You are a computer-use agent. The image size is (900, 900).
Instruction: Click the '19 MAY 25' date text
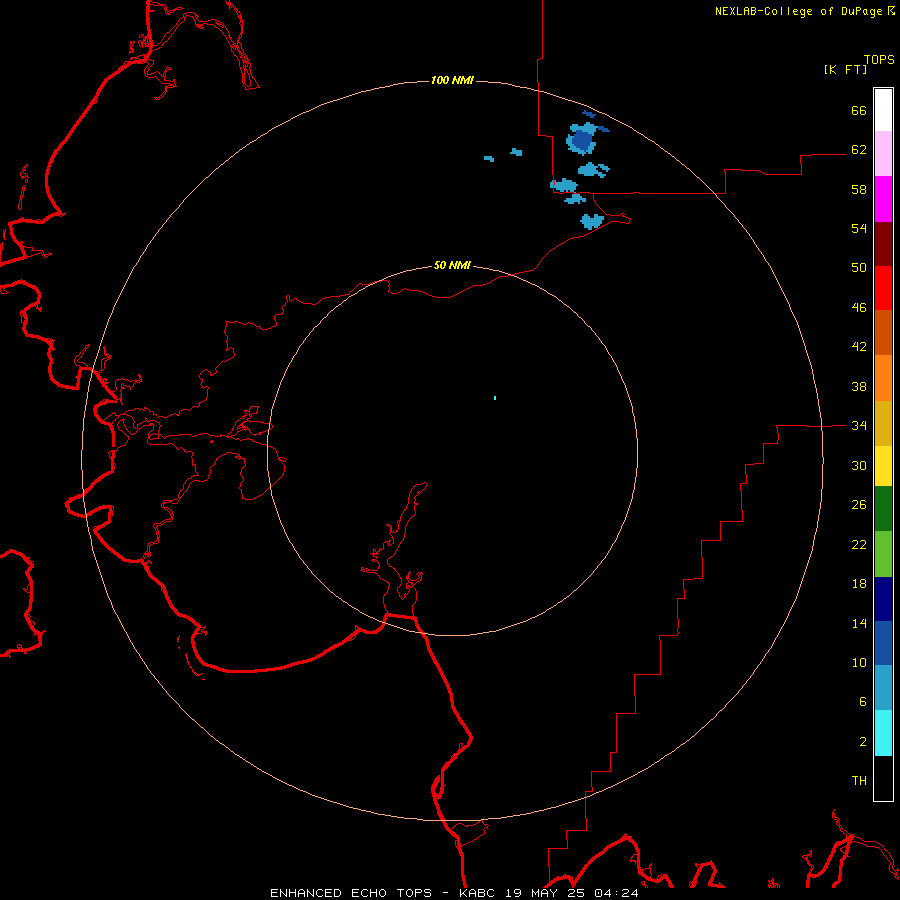545,893
